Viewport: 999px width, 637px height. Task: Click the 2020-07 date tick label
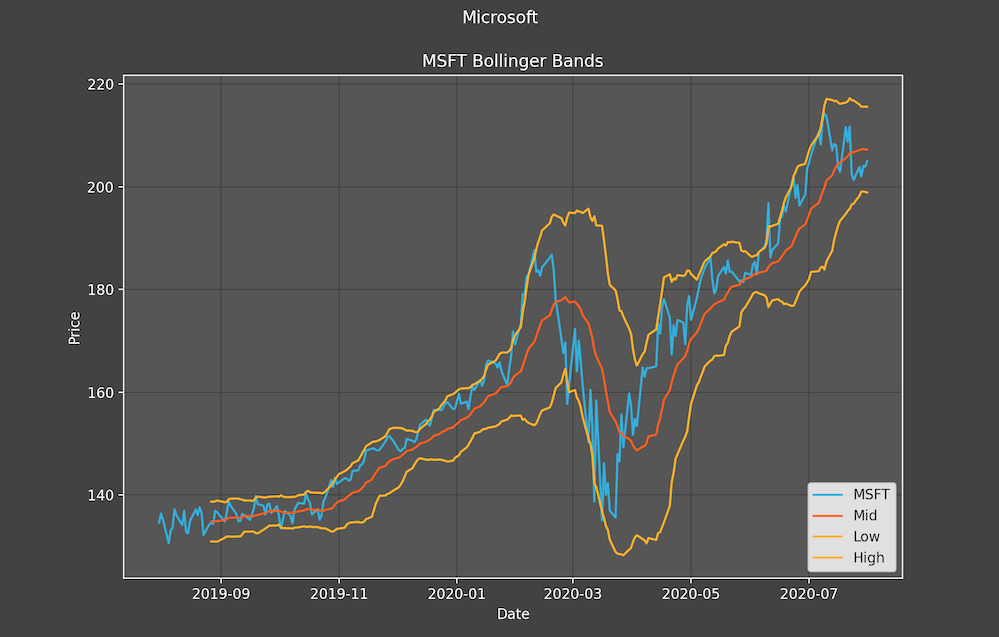[x=809, y=594]
